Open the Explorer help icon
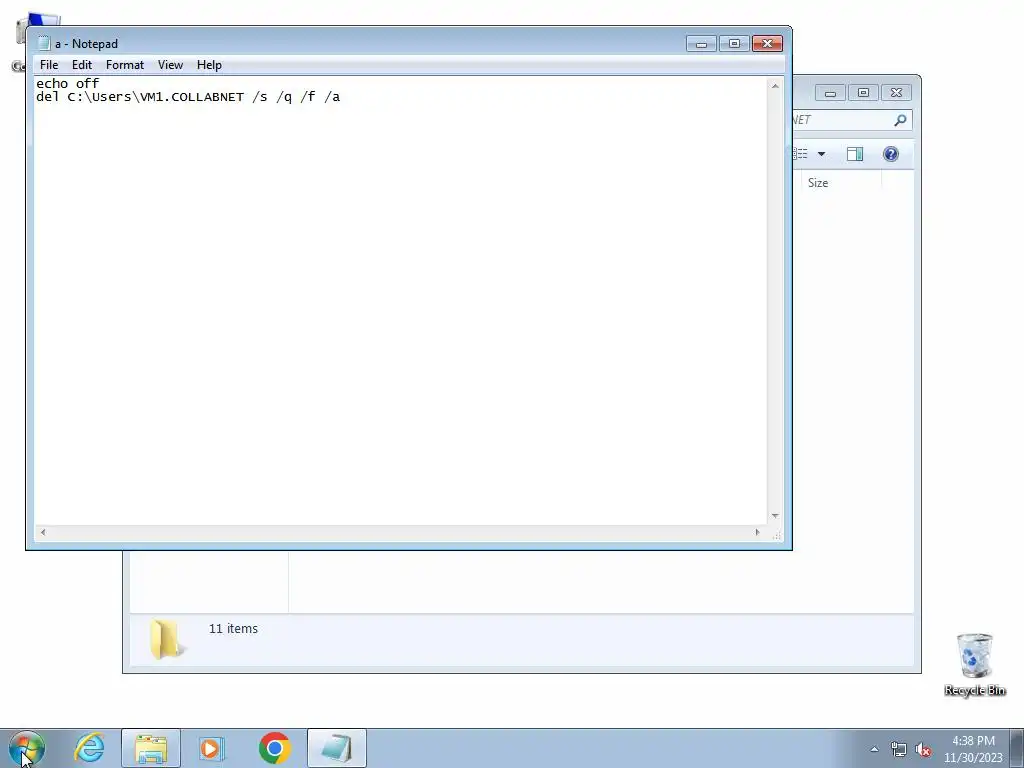Image resolution: width=1024 pixels, height=768 pixels. 891,154
